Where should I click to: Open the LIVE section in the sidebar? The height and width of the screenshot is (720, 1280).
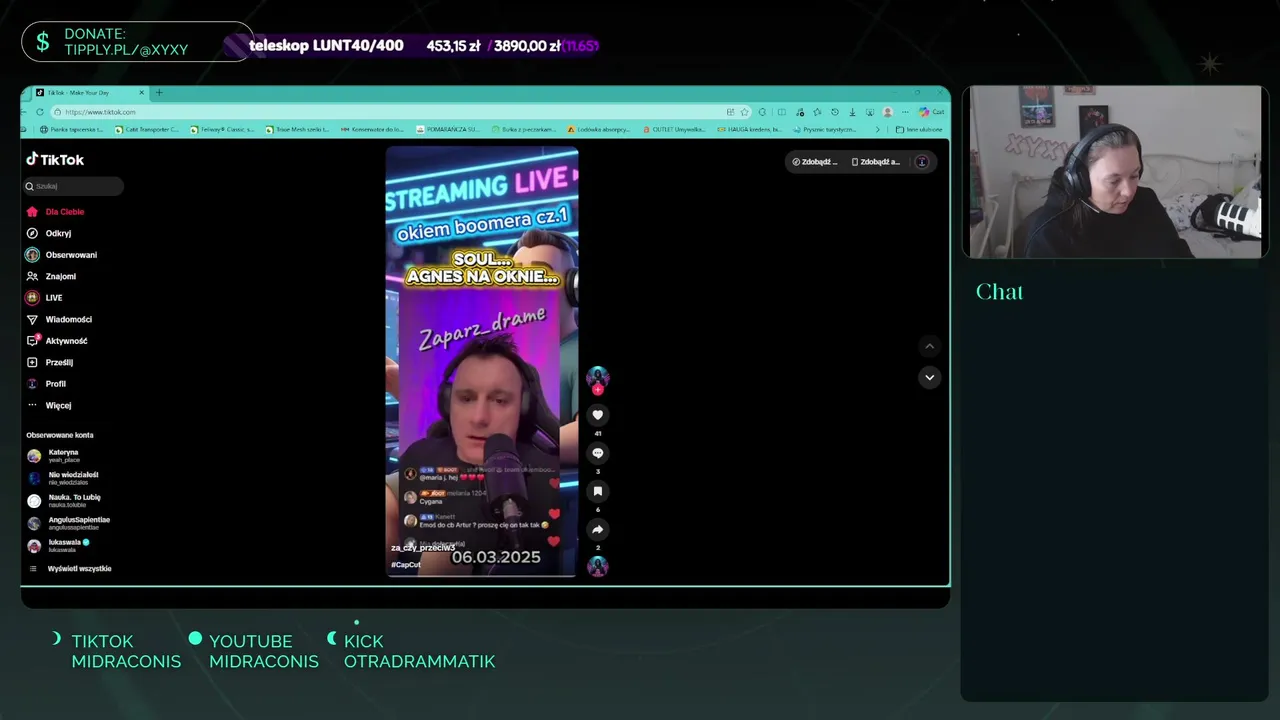pyautogui.click(x=44, y=298)
